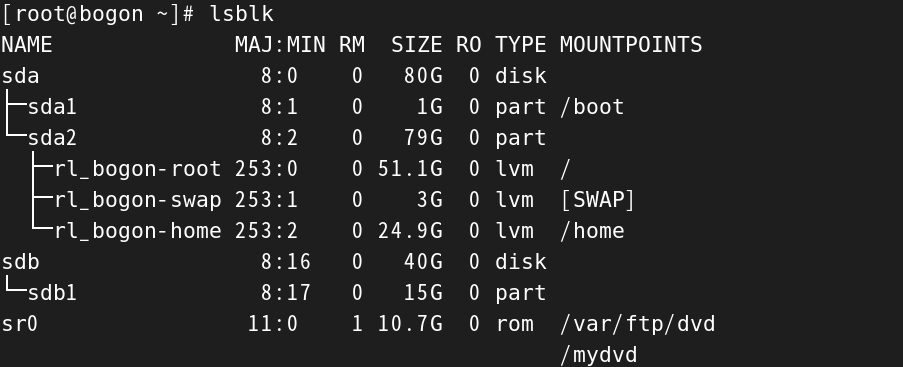
Task: Select the sdb1 partition name
Action: [x=52, y=293]
